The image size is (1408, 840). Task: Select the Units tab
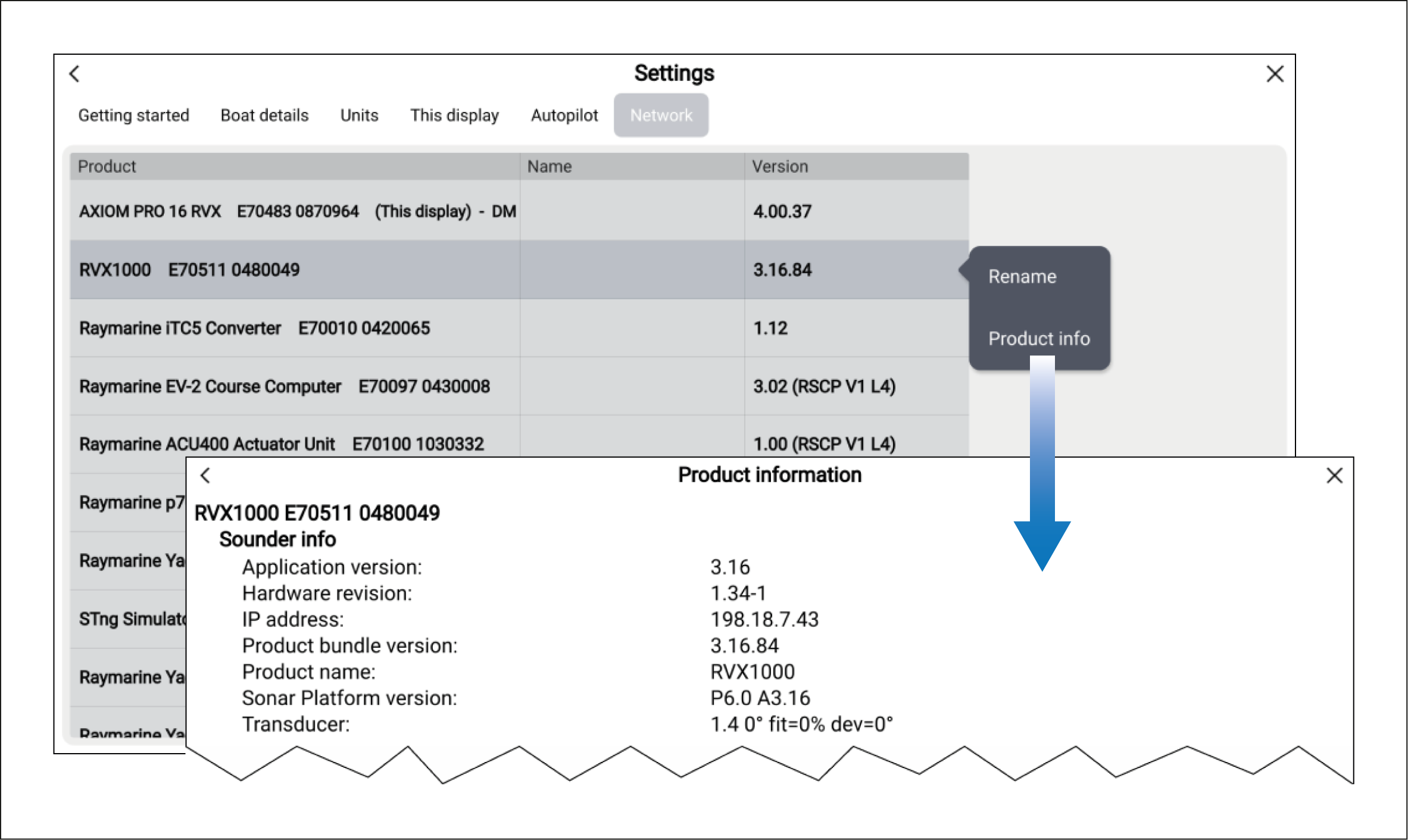[x=359, y=115]
